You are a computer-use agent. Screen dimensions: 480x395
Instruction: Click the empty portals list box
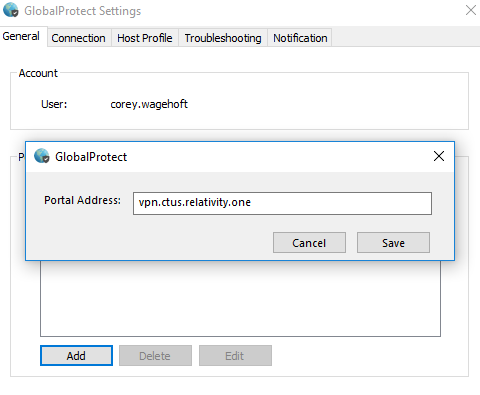240,299
